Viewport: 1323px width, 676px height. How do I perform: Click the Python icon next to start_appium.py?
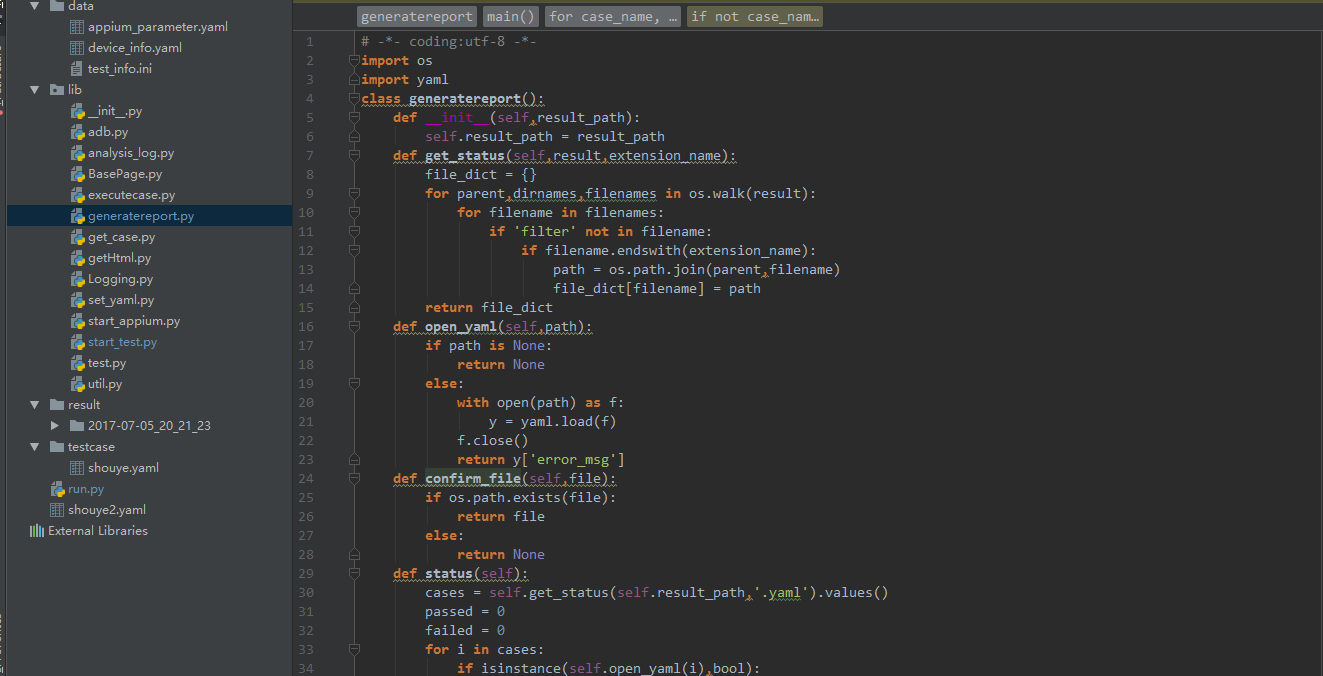[78, 321]
